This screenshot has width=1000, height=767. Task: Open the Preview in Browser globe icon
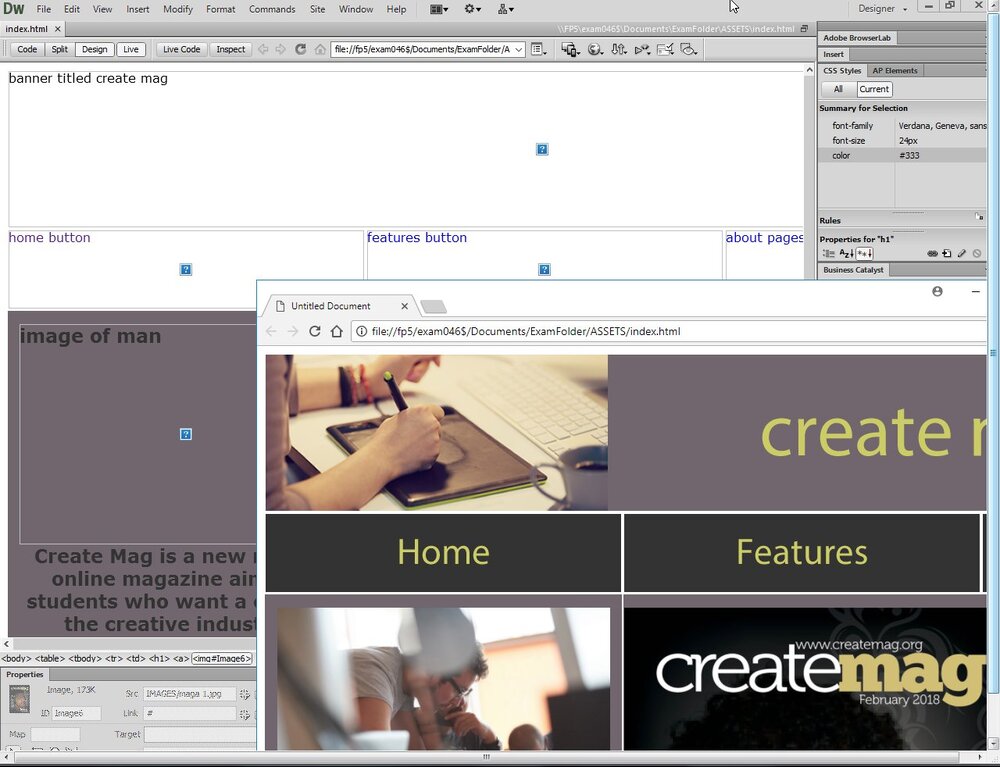click(x=595, y=49)
